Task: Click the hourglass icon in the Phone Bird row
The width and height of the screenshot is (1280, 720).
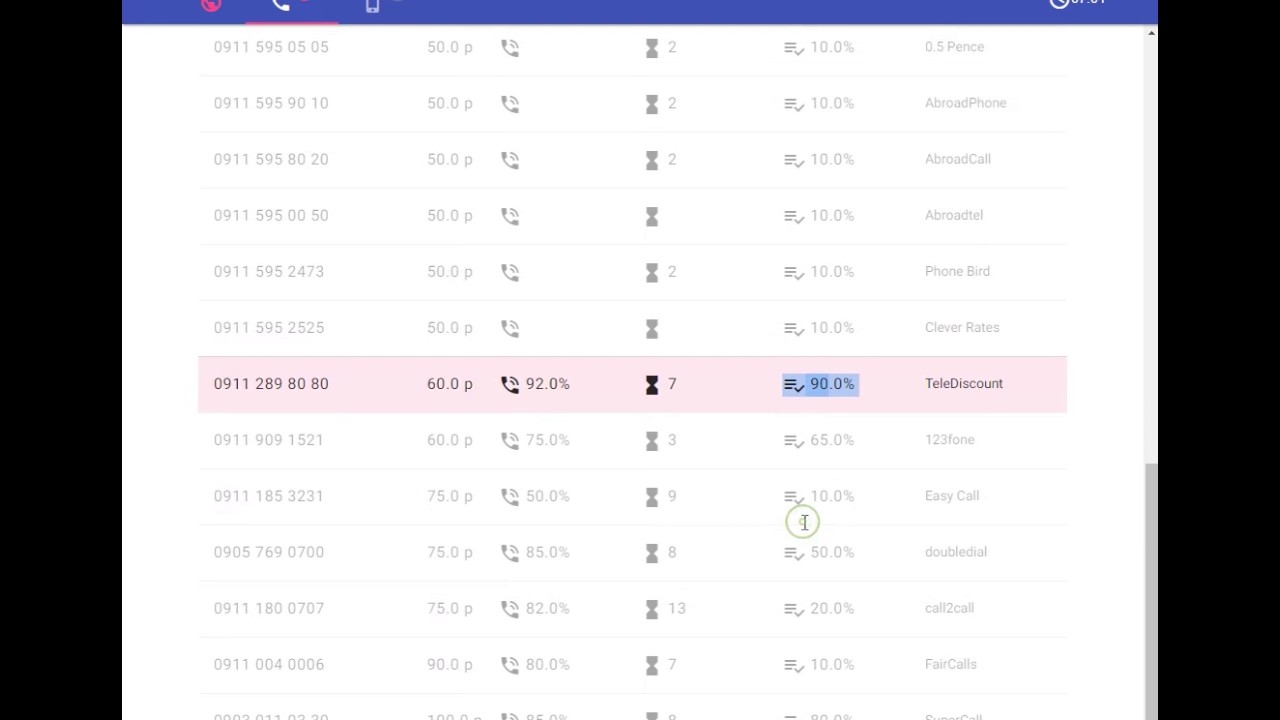Action: tap(652, 272)
